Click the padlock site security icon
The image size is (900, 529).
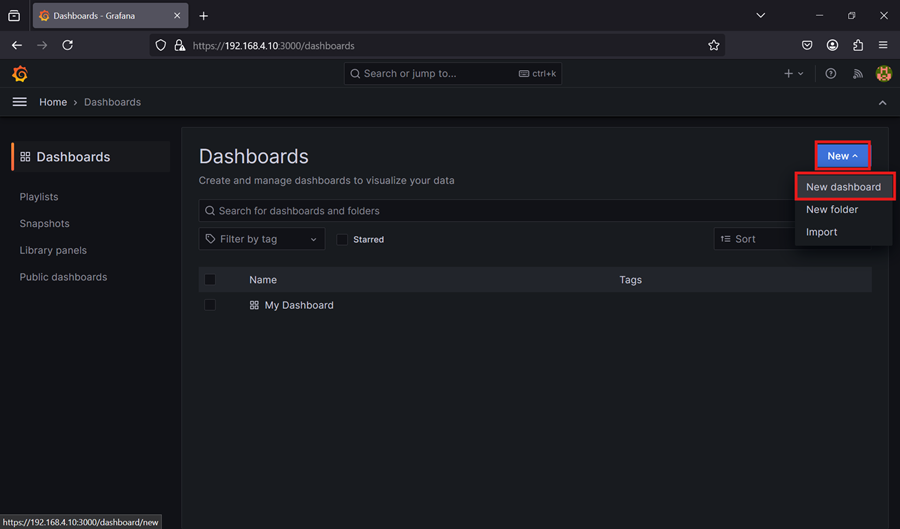(180, 45)
